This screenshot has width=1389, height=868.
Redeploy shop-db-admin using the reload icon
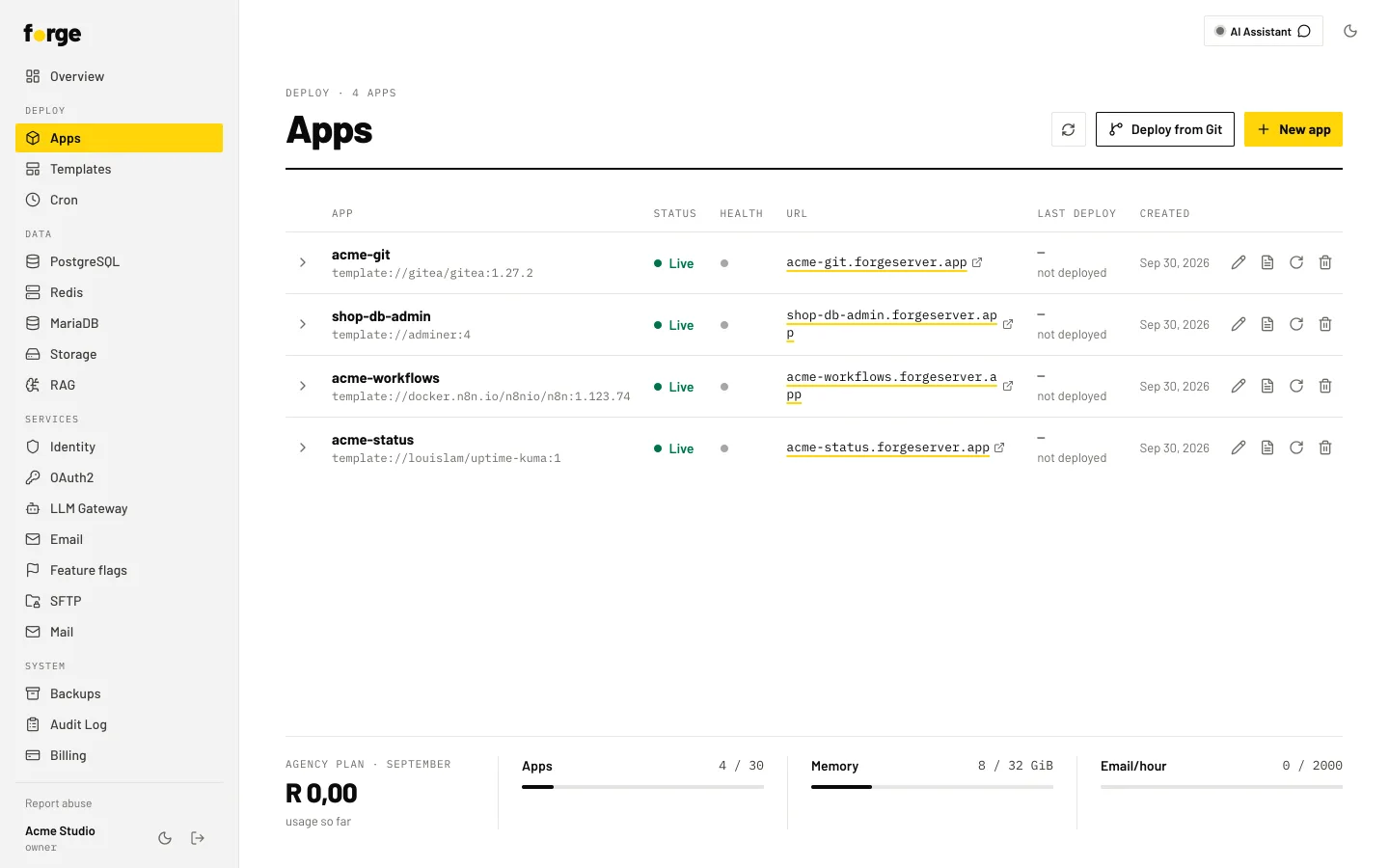1296,324
